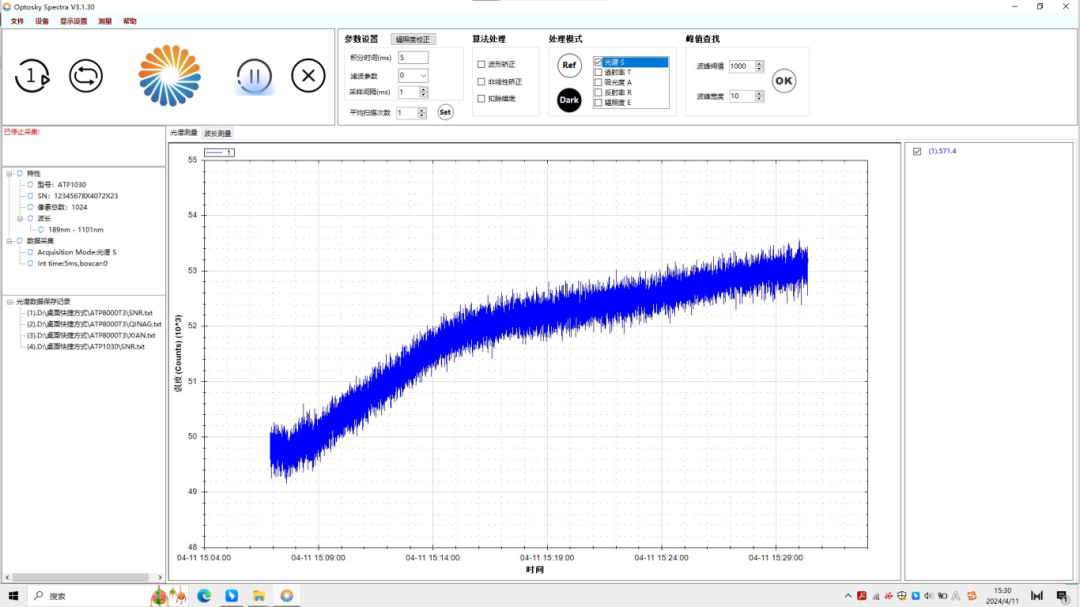The height and width of the screenshot is (607, 1080).
Task: Collapse the 特性 tree node
Action: tap(10, 174)
